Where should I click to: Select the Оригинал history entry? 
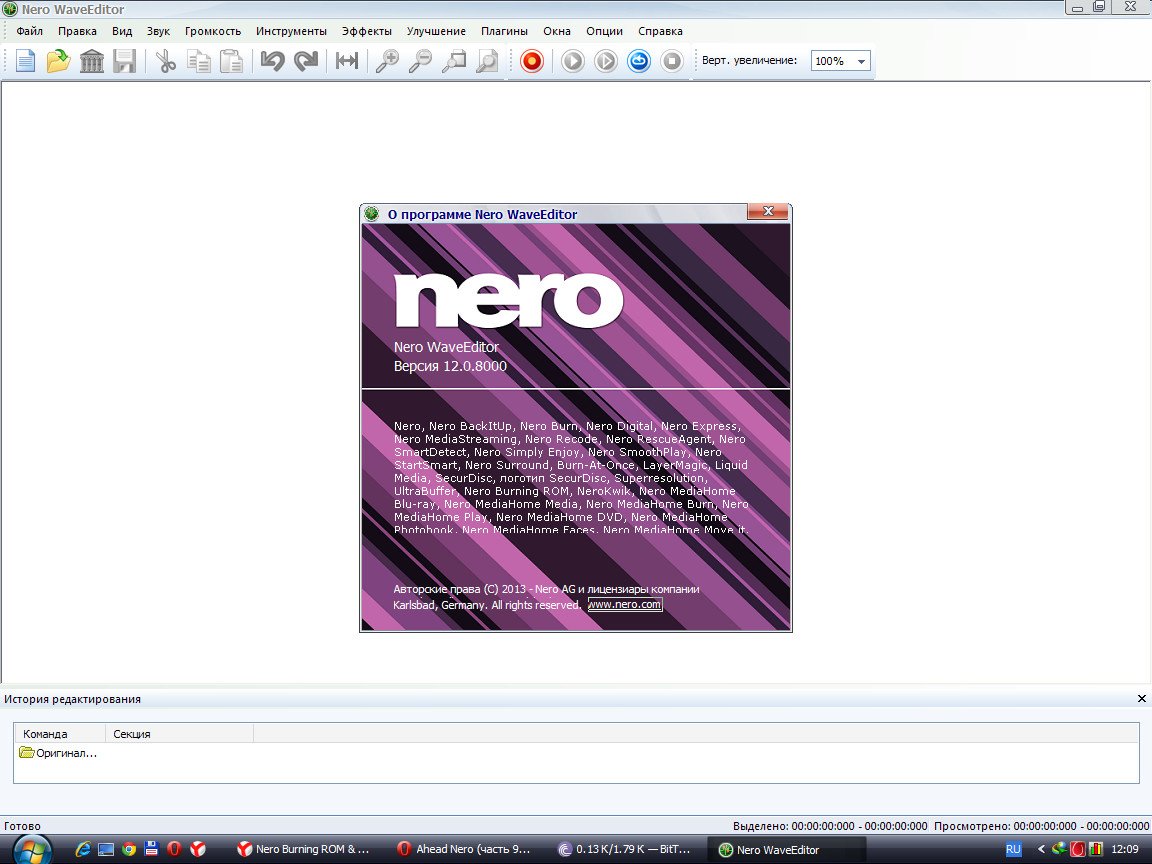click(x=58, y=753)
